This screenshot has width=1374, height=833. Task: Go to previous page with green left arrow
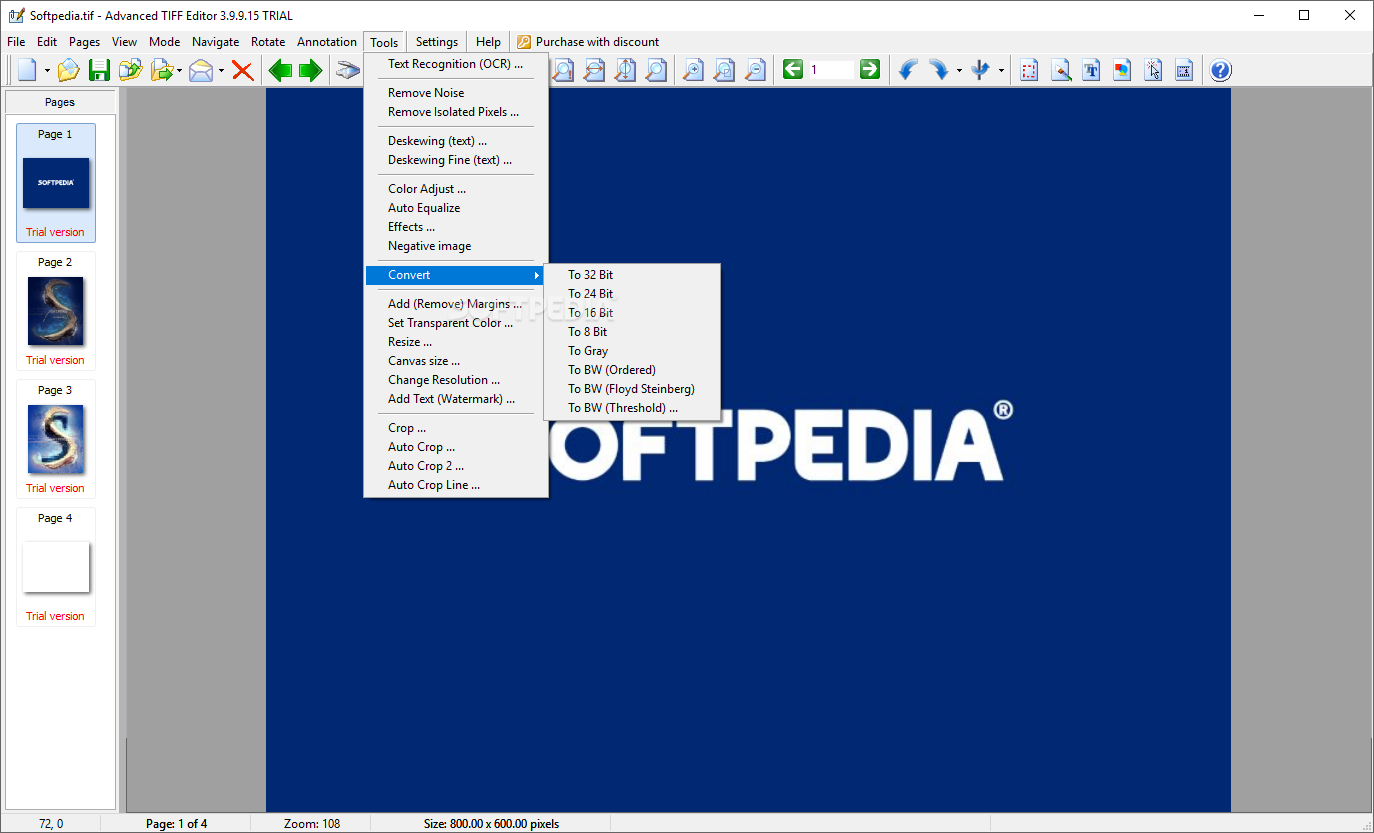pyautogui.click(x=280, y=70)
